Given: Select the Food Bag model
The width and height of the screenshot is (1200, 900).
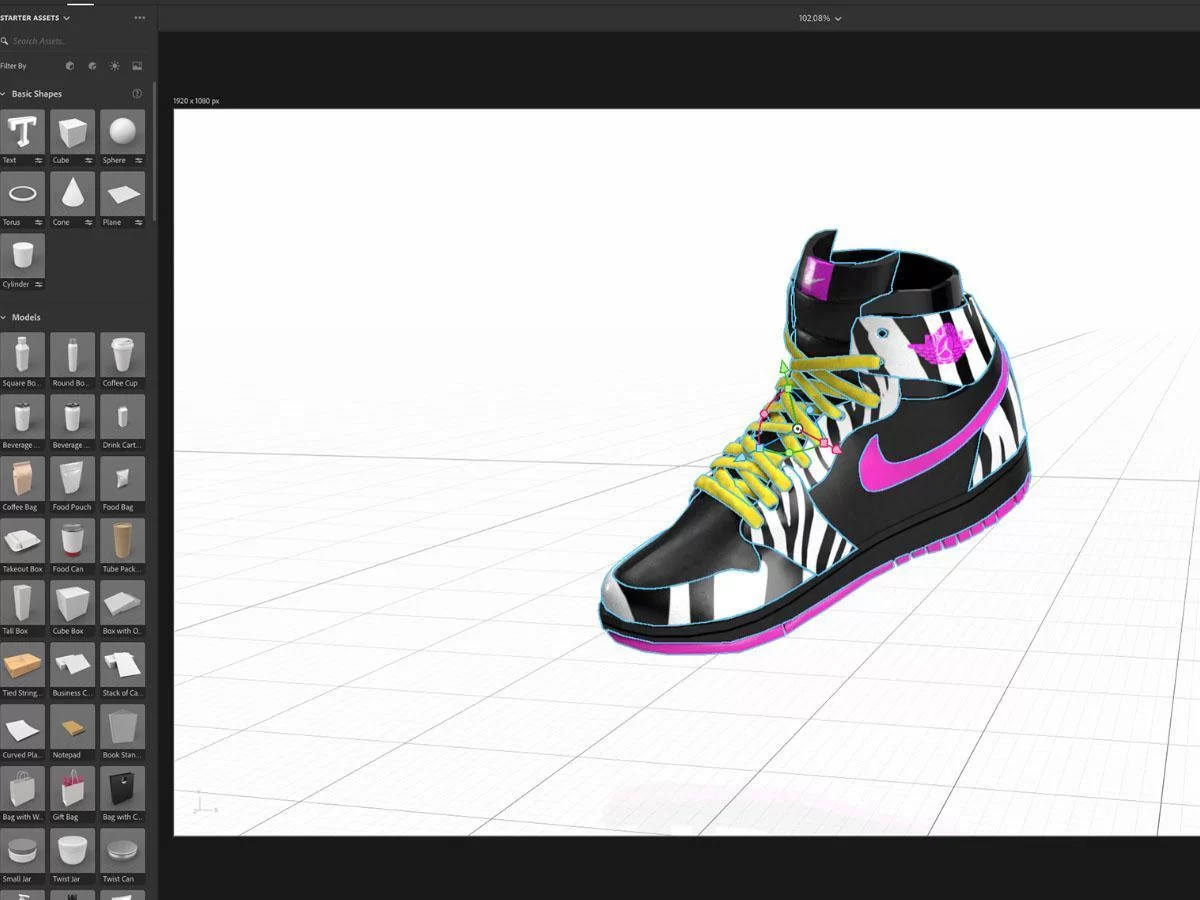Looking at the screenshot, I should pyautogui.click(x=122, y=479).
